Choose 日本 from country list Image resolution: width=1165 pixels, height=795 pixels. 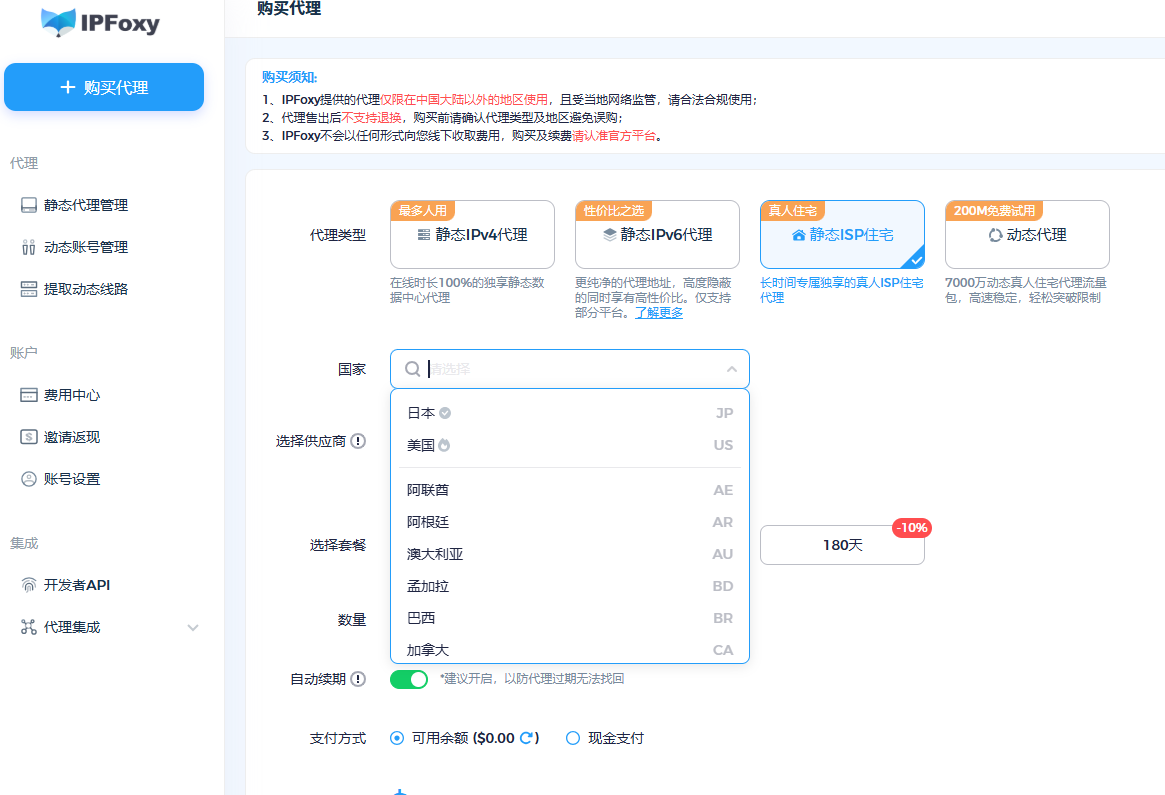421,413
